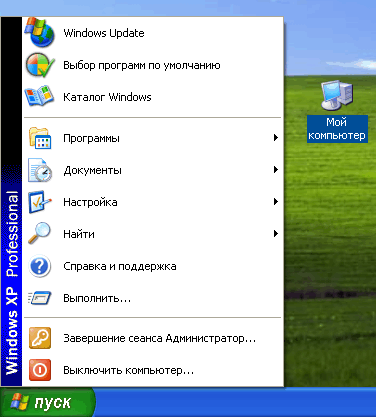376x417 pixels.
Task: Choose Завершение сеанса Администратор...
Action: click(x=153, y=338)
